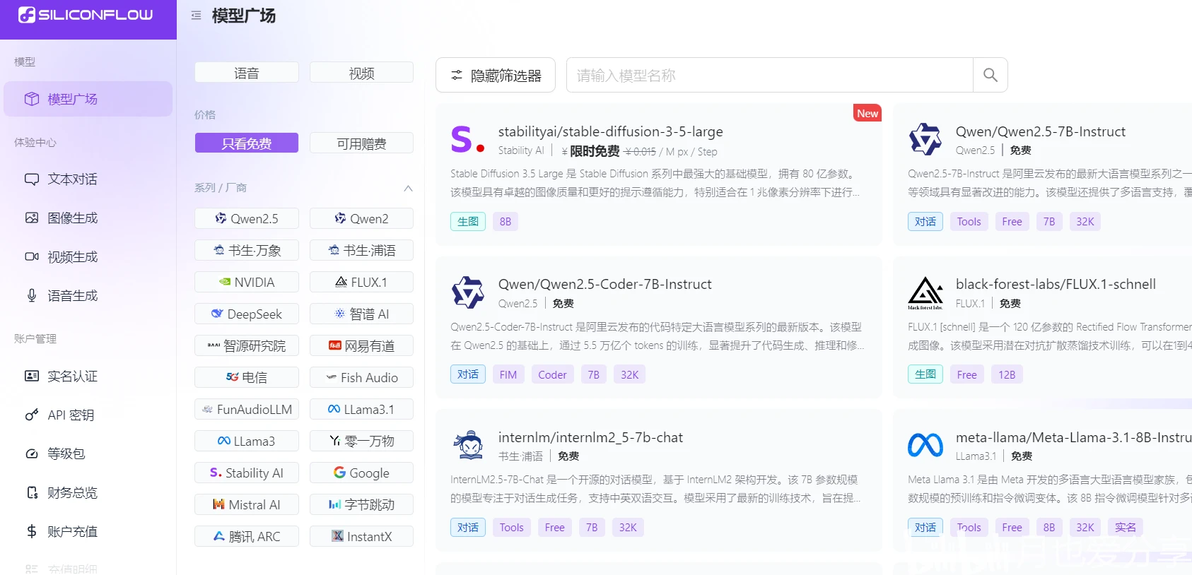Open stabilityai/stable-diffusion-3-5-large model card

(658, 175)
